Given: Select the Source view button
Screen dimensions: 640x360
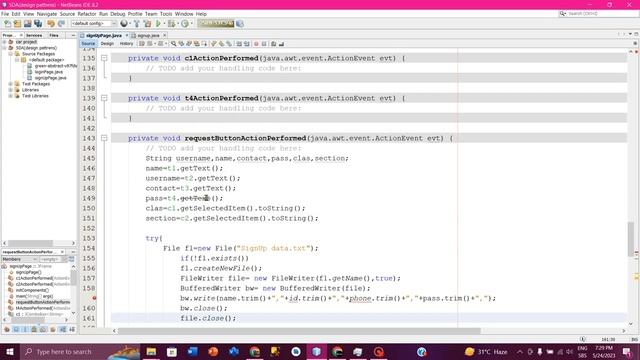Looking at the screenshot, I should (88, 44).
